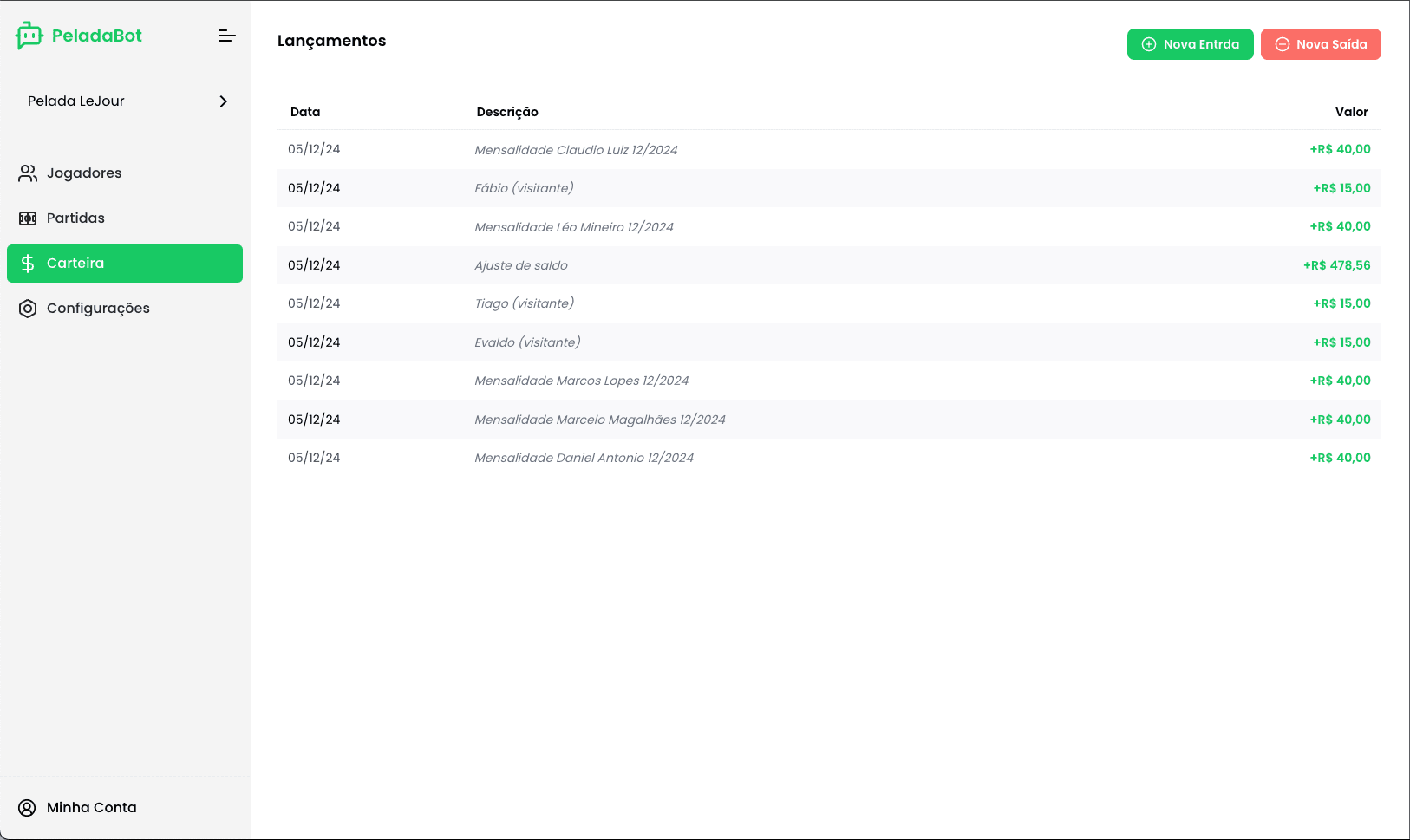Click the plus icon in Nova Entrada
This screenshot has height=840, width=1410.
[1149, 44]
